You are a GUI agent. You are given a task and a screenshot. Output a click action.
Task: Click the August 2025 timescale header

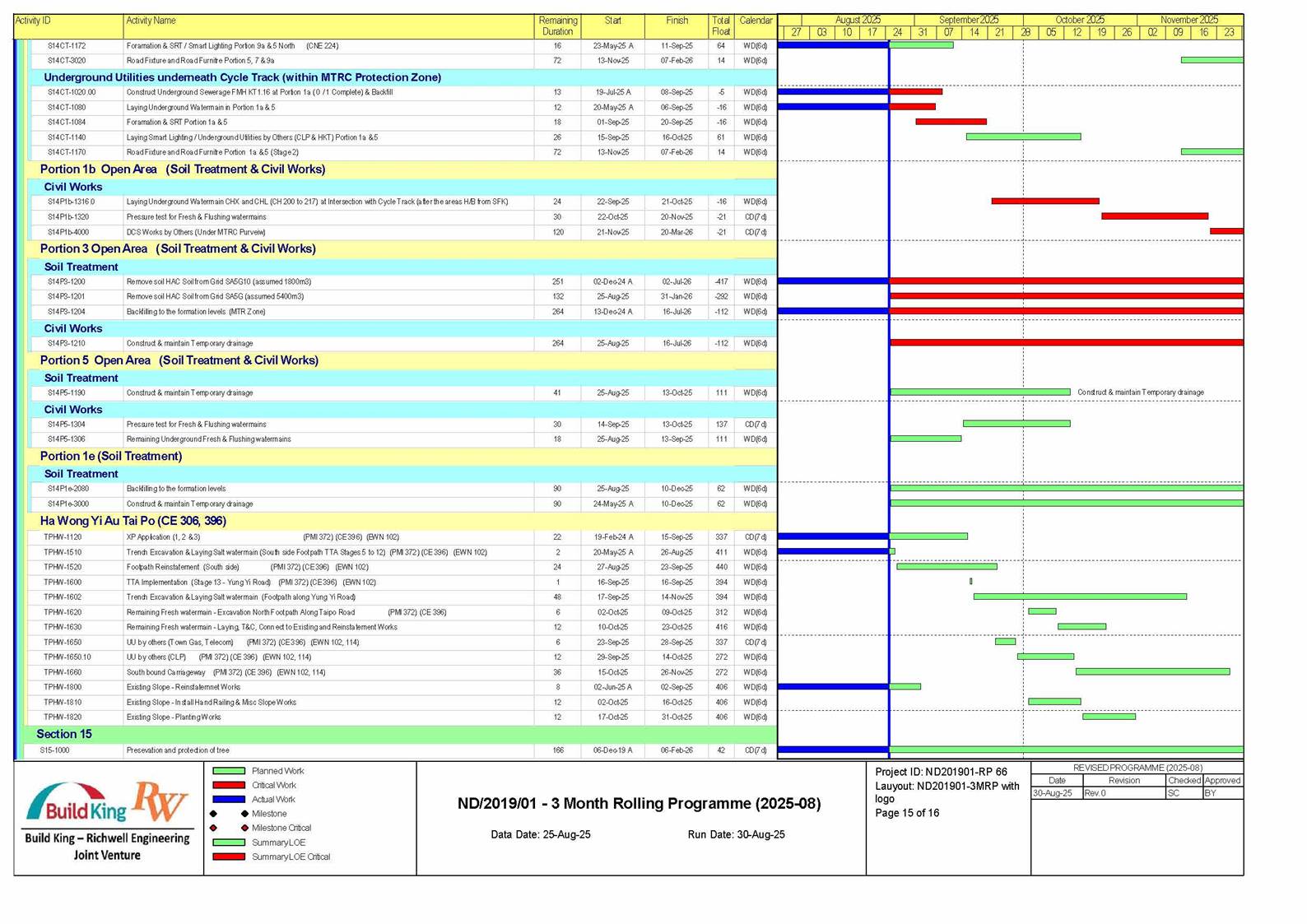858,20
